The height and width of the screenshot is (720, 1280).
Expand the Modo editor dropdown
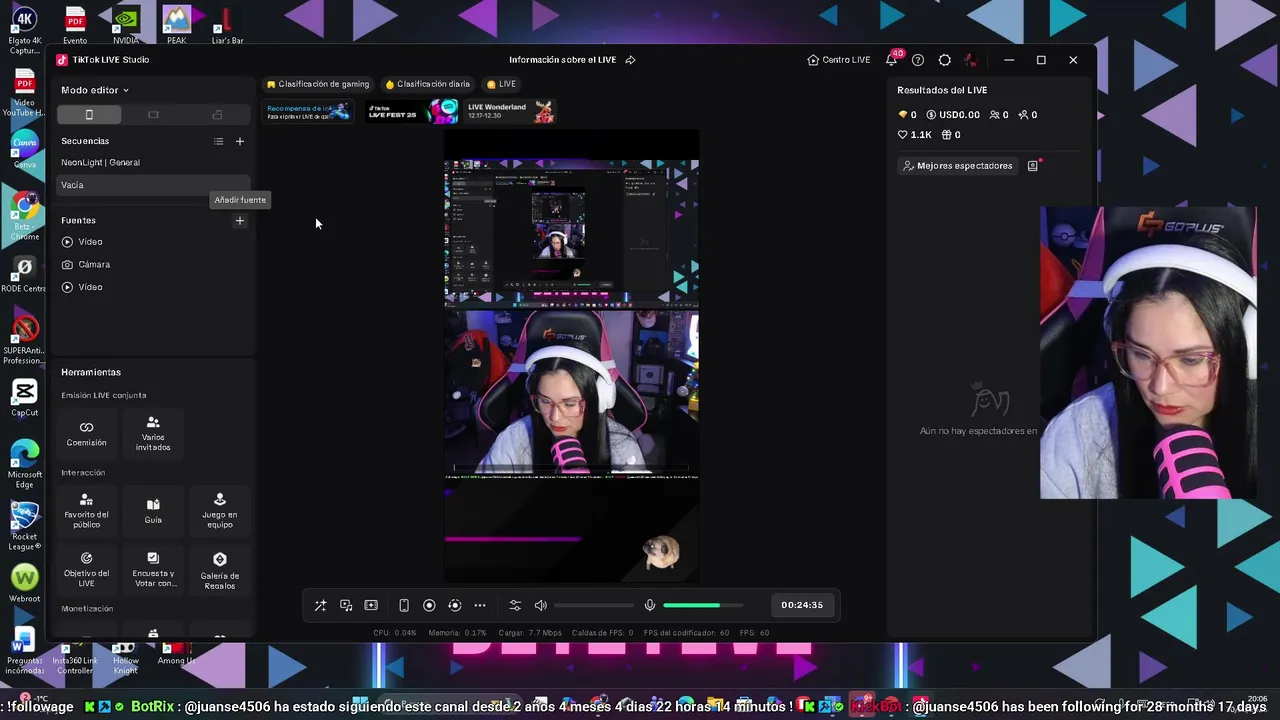[95, 90]
